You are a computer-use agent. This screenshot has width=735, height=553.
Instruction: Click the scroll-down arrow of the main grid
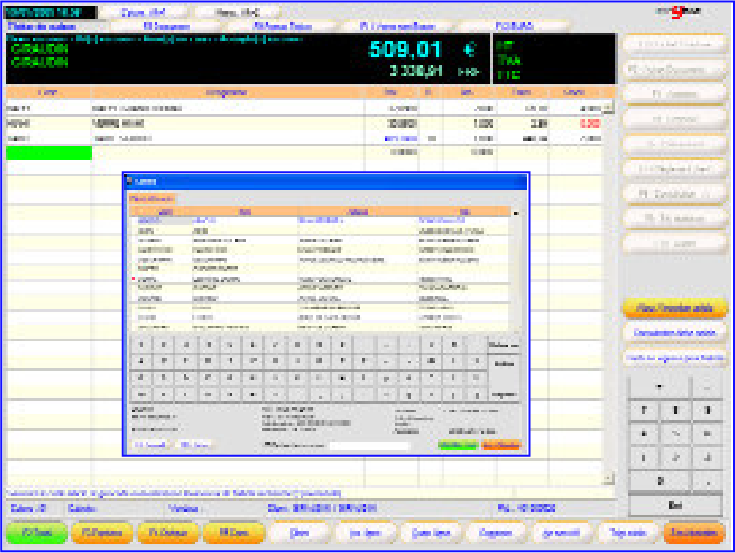coord(607,480)
